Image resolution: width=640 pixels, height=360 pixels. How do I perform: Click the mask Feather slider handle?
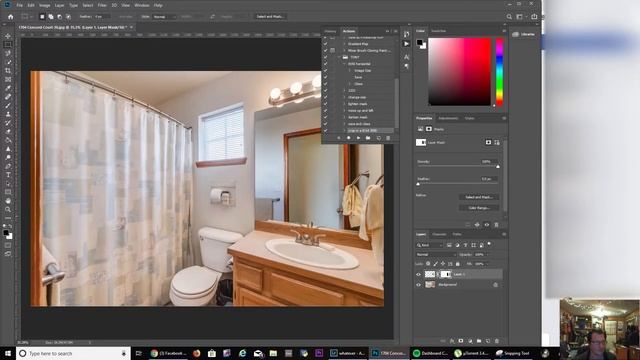pos(418,184)
